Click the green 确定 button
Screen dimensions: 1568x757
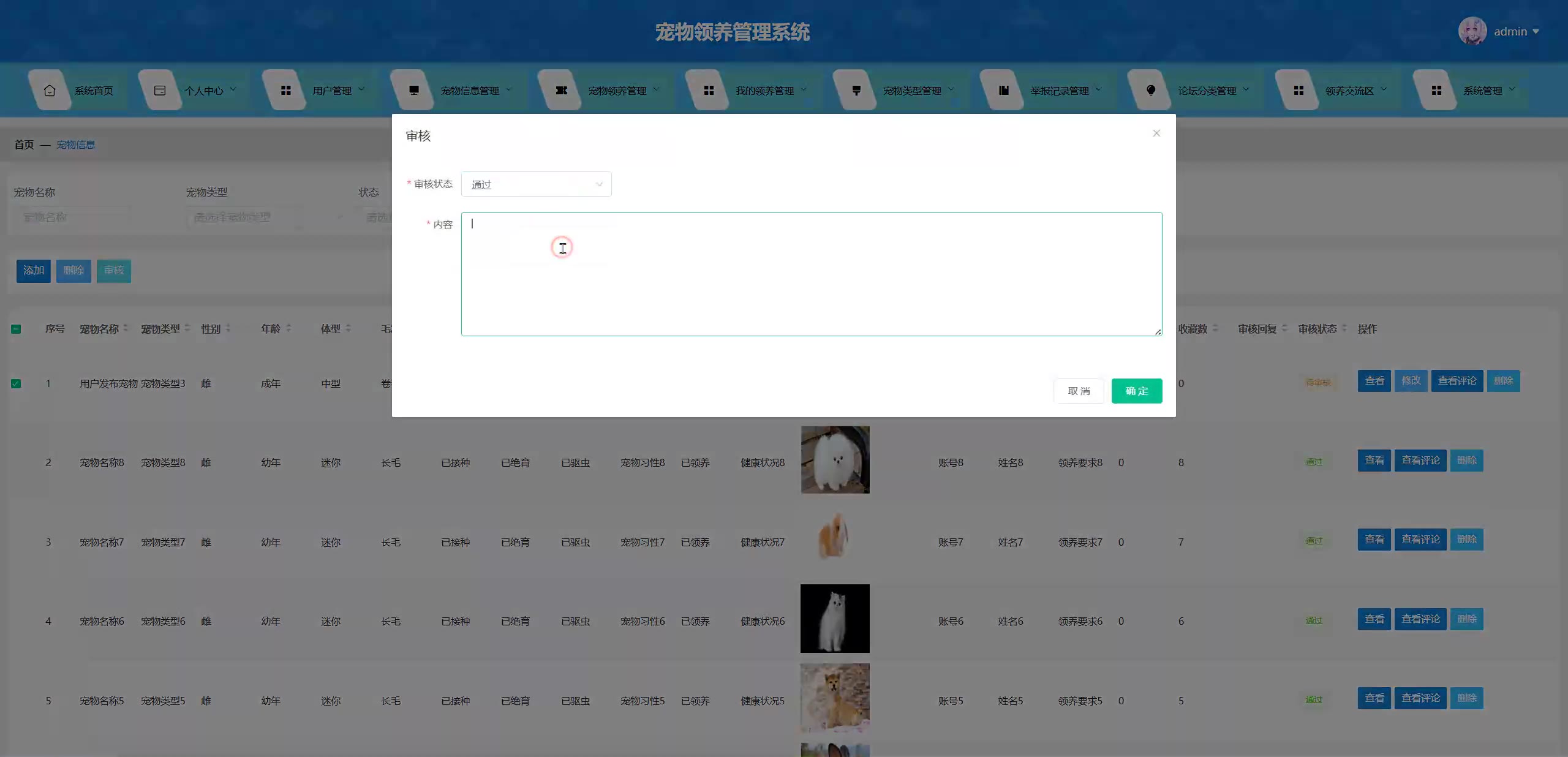[x=1136, y=391]
